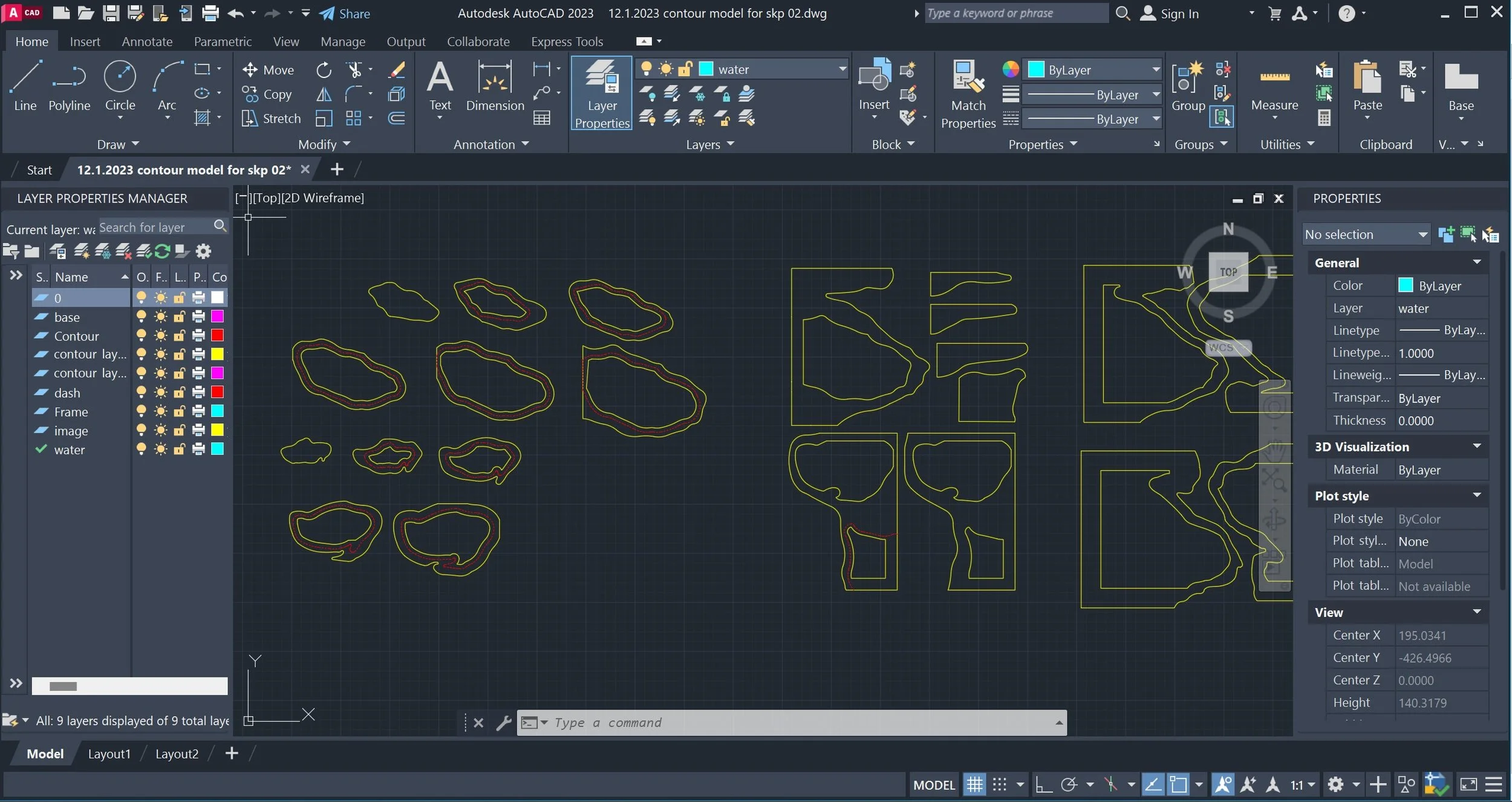Switch to the Layout1 tab

109,754
